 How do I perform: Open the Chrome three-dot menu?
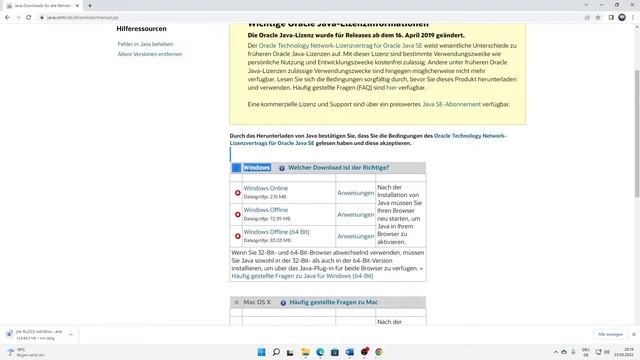click(x=633, y=18)
